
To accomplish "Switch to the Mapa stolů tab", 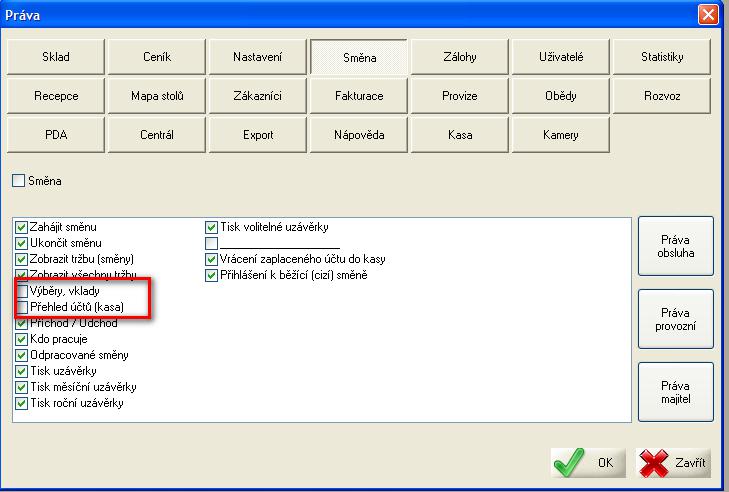I will [157, 96].
